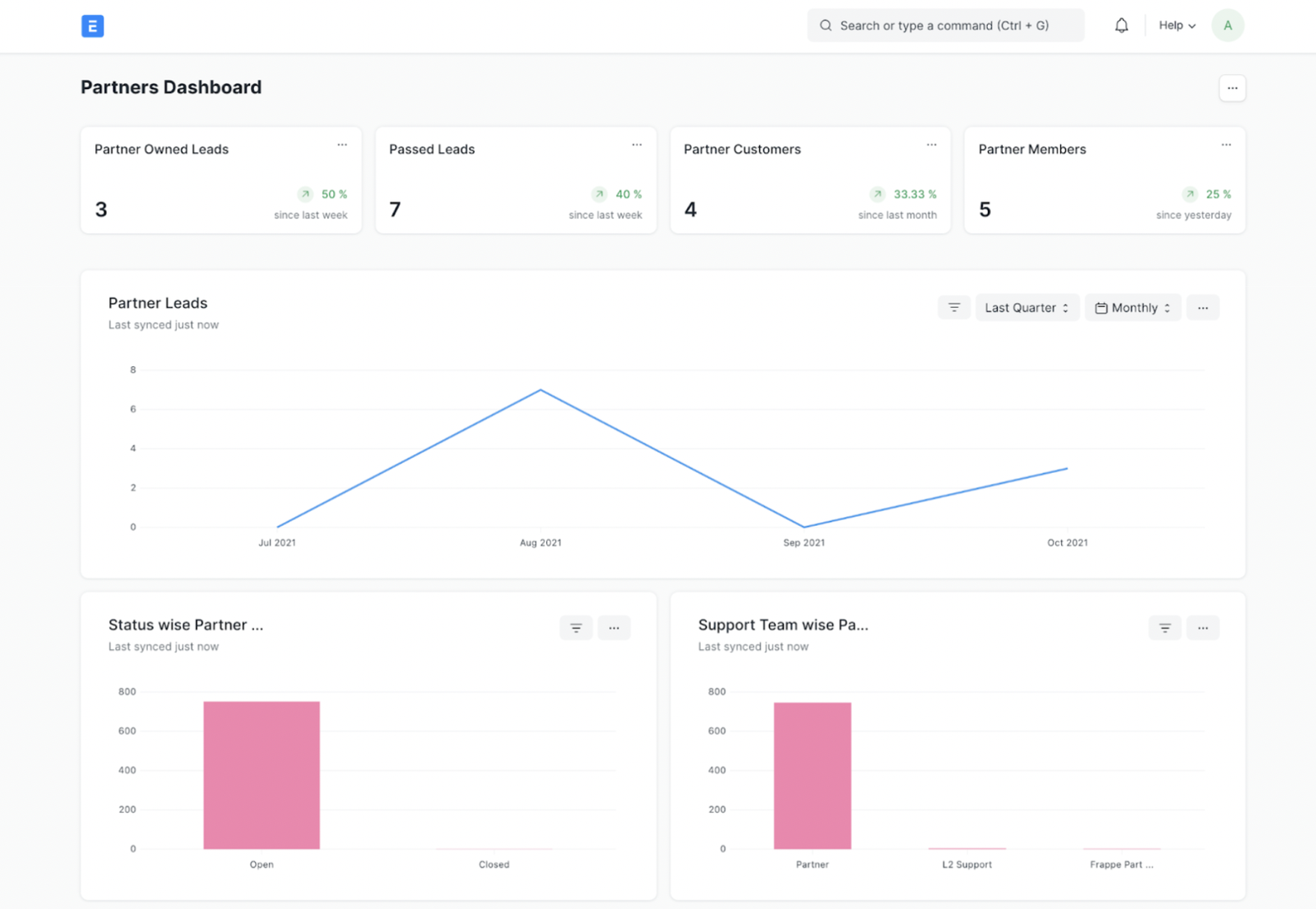The image size is (1316, 909).
Task: Open the Partner Owned Leads card
Action: point(221,180)
